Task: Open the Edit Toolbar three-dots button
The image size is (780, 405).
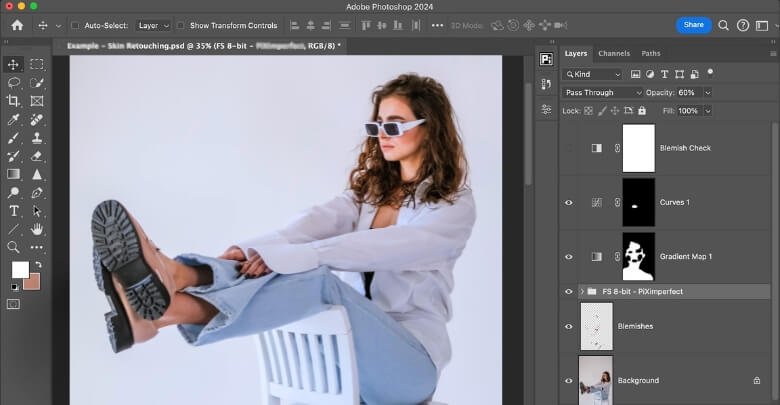Action: point(36,247)
